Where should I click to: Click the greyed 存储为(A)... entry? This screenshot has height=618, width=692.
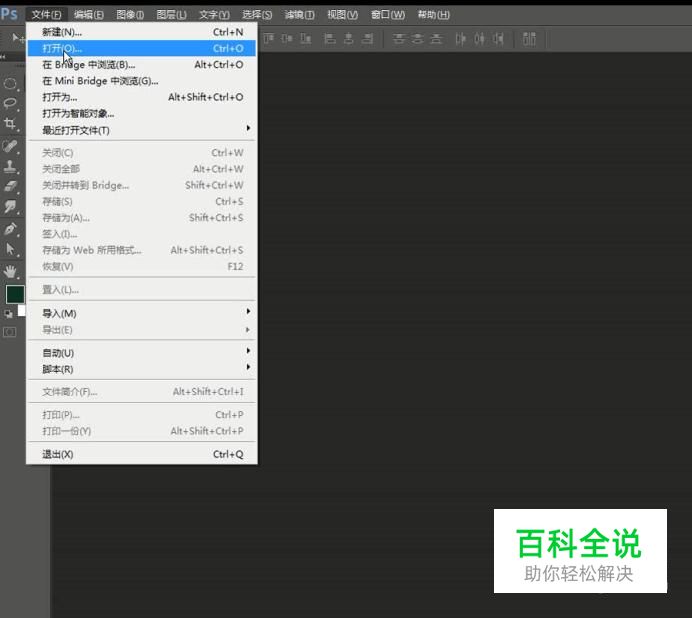(142, 218)
